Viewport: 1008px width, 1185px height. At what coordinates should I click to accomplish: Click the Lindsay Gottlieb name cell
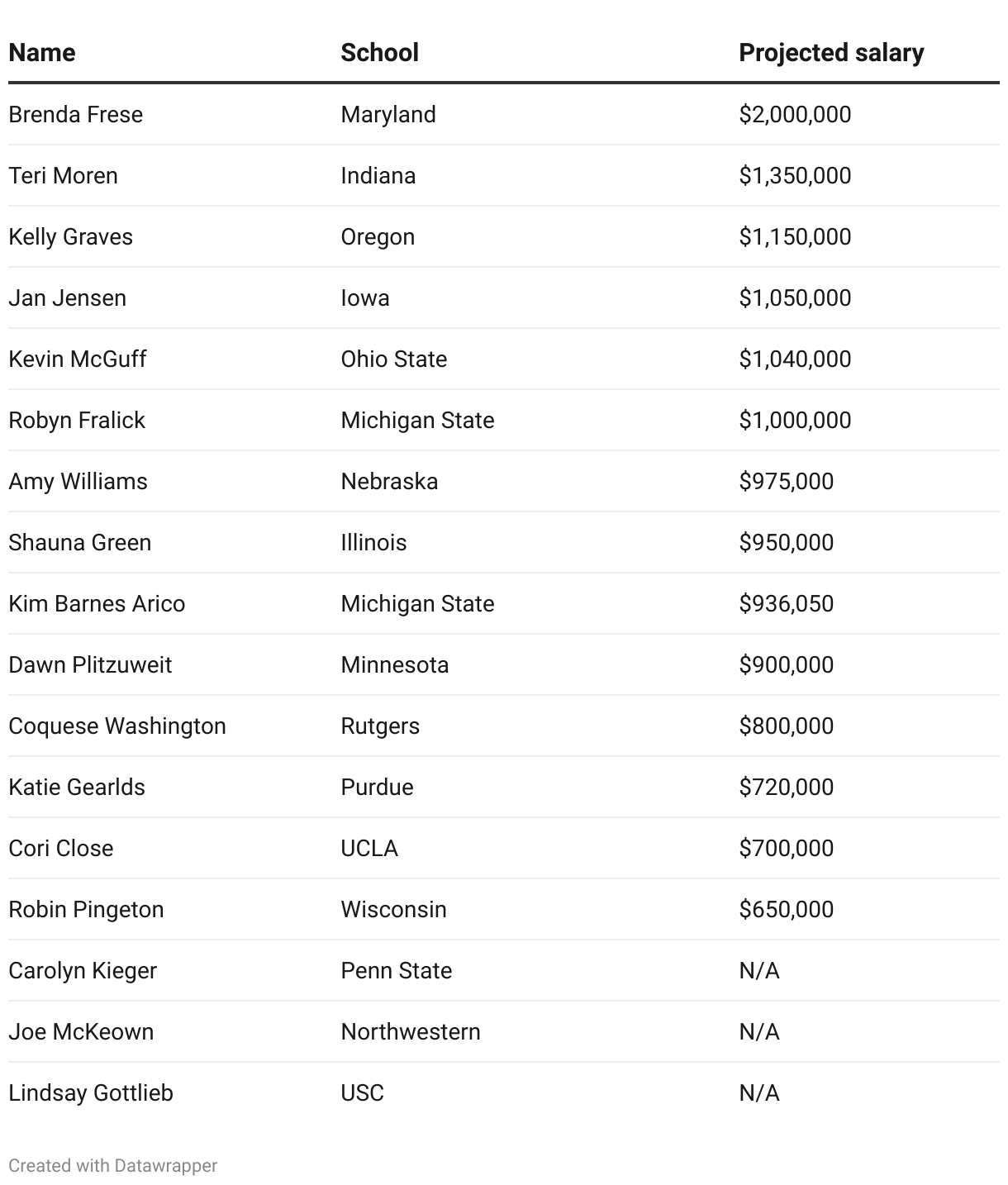(x=91, y=1092)
